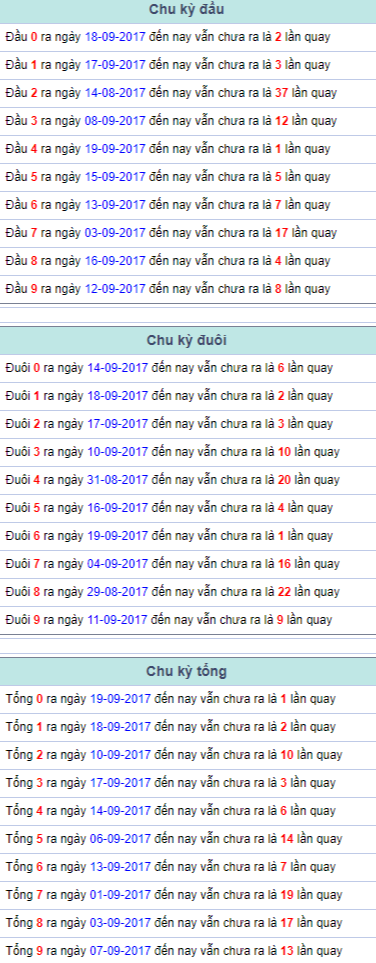Select the row 'Đuôi 5 ra ngày 16-09-2017'
Screen dimensions: 376x963
188,508
